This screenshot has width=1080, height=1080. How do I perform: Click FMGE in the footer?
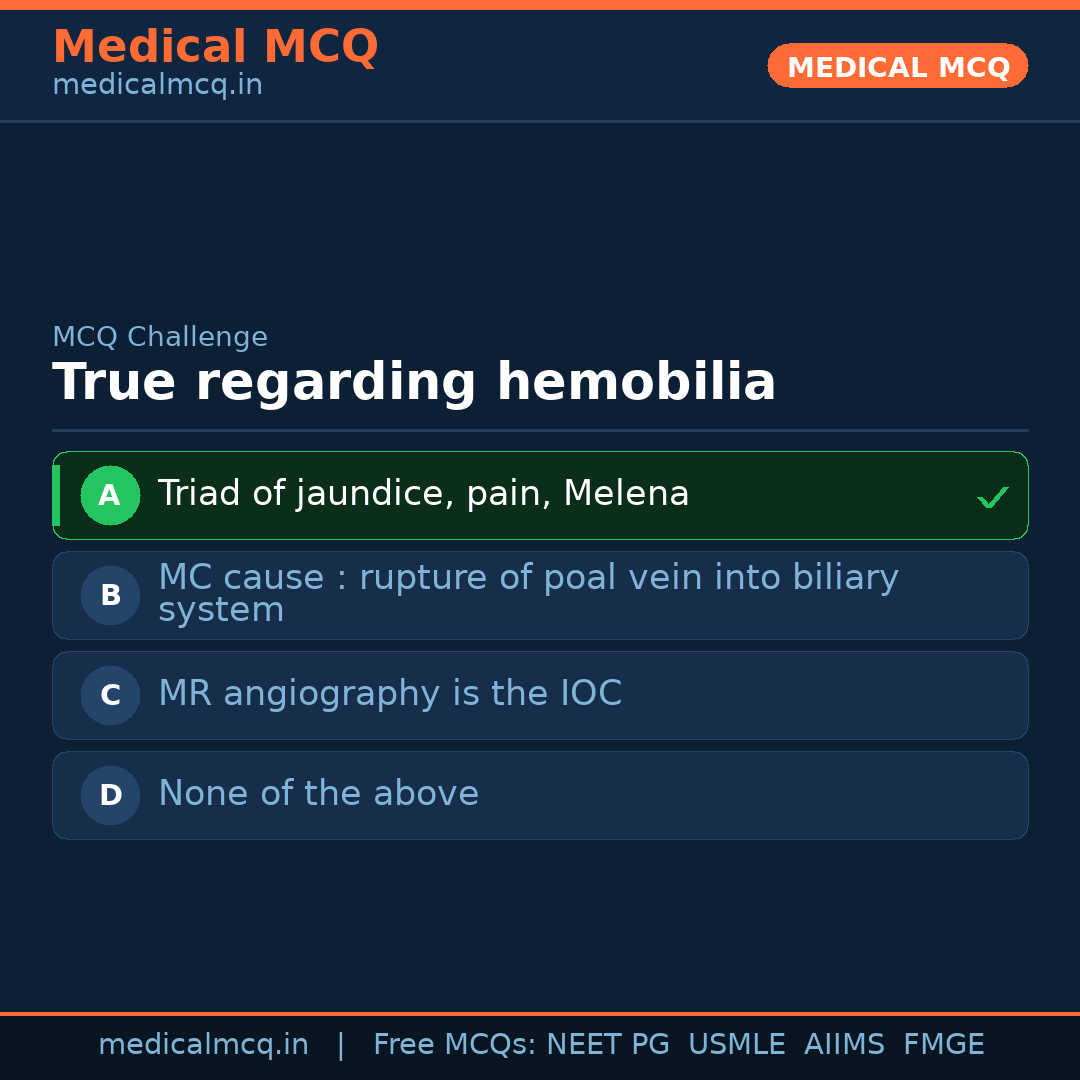click(x=943, y=1045)
